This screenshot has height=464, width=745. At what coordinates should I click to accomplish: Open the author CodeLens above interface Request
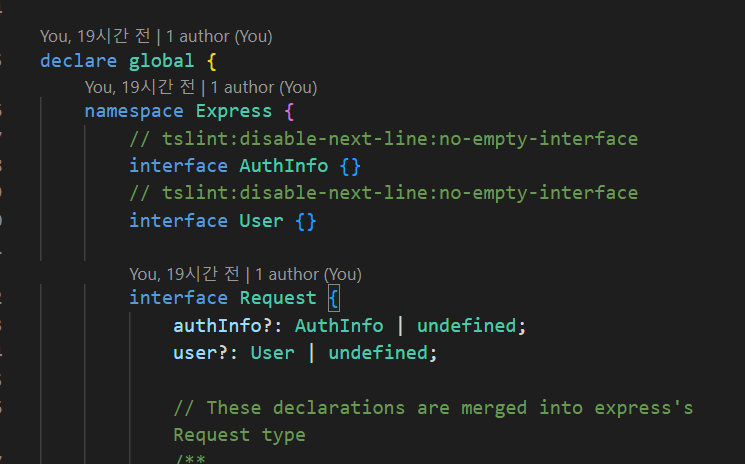click(246, 274)
